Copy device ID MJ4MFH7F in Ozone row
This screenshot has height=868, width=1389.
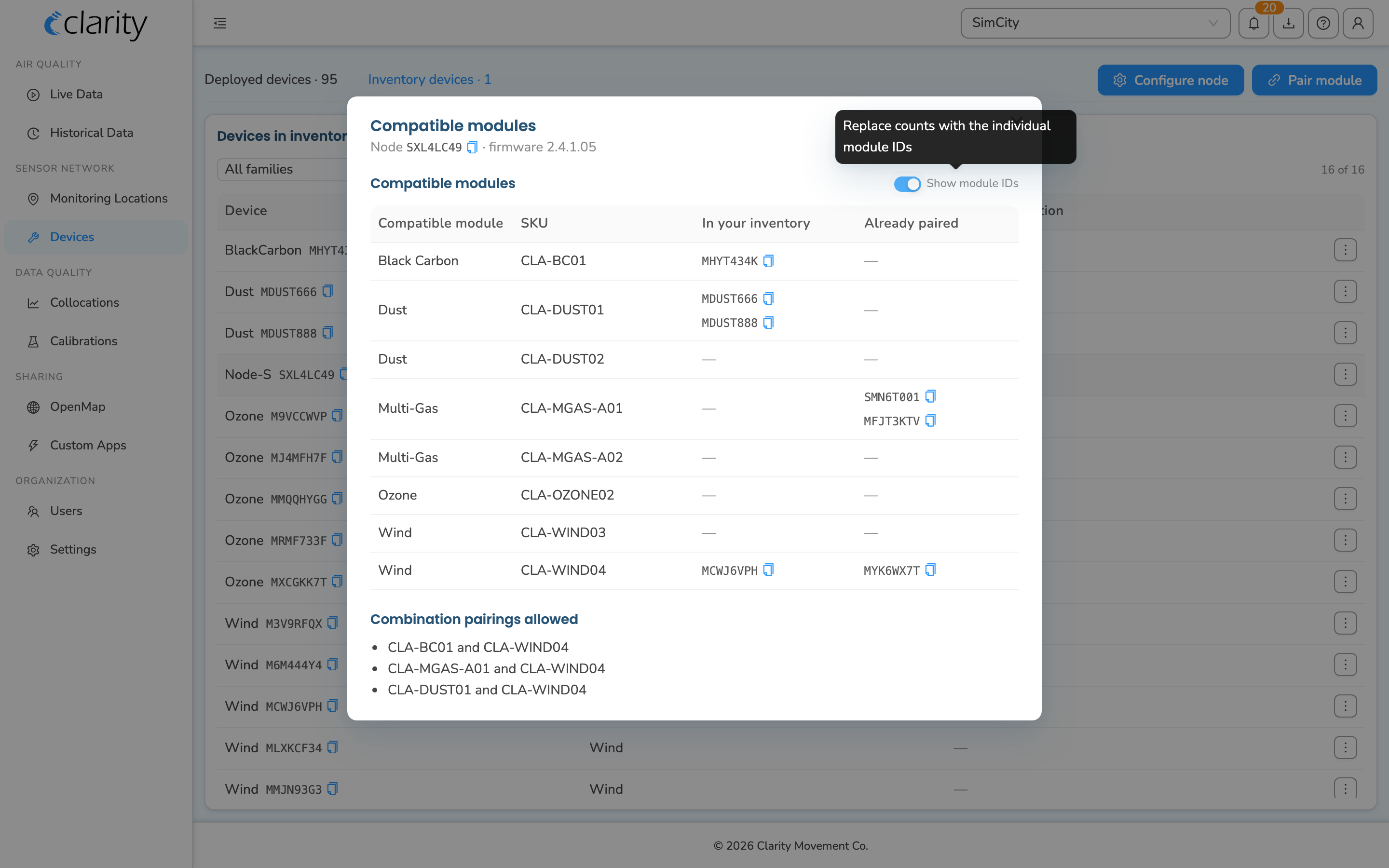(338, 458)
